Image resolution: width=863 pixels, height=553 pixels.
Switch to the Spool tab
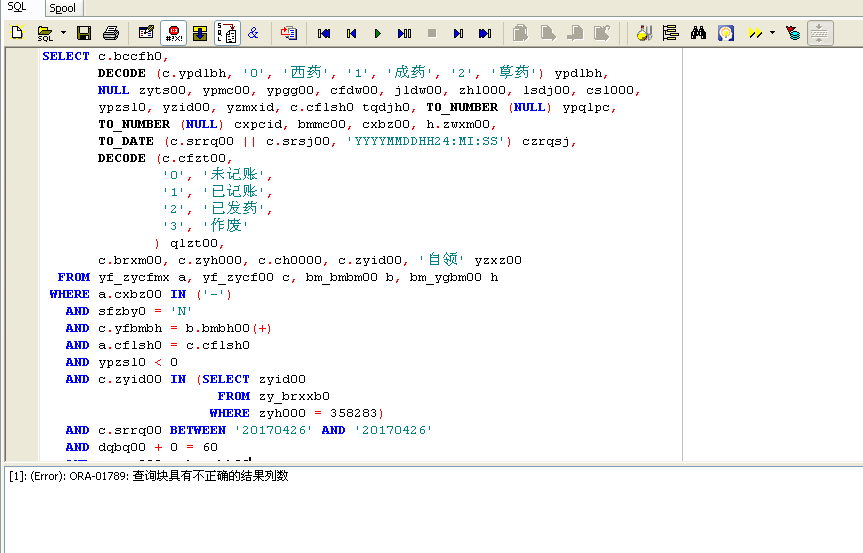[x=62, y=8]
